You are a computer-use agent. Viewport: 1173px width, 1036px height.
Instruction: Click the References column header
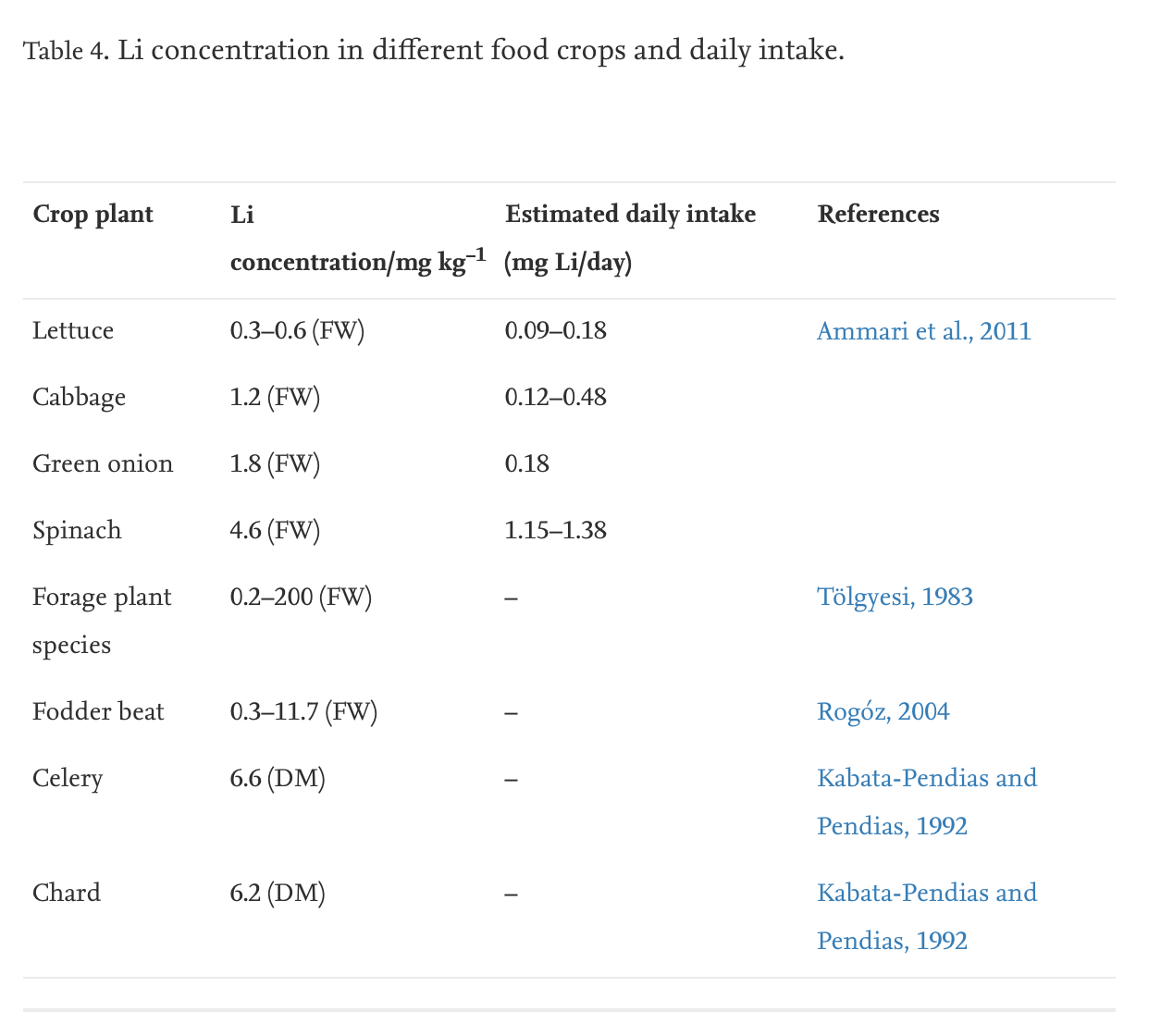878,215
